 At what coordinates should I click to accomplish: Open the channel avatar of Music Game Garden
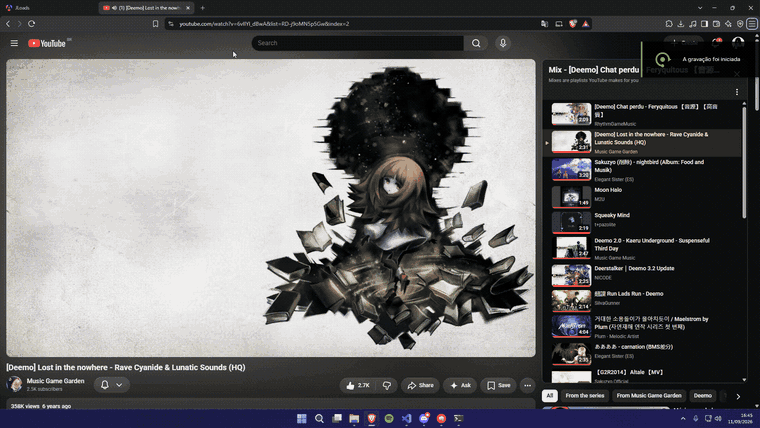(15, 384)
